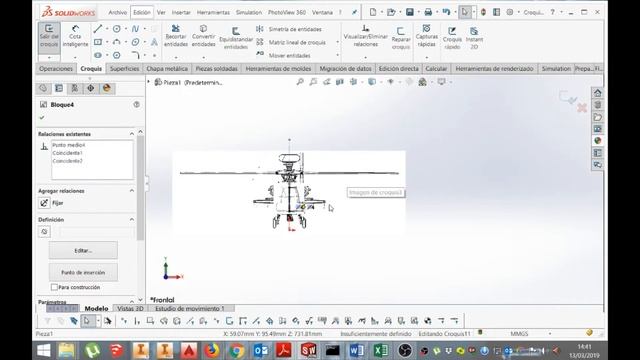
Task: Click the Editar... button
Action: (83, 250)
